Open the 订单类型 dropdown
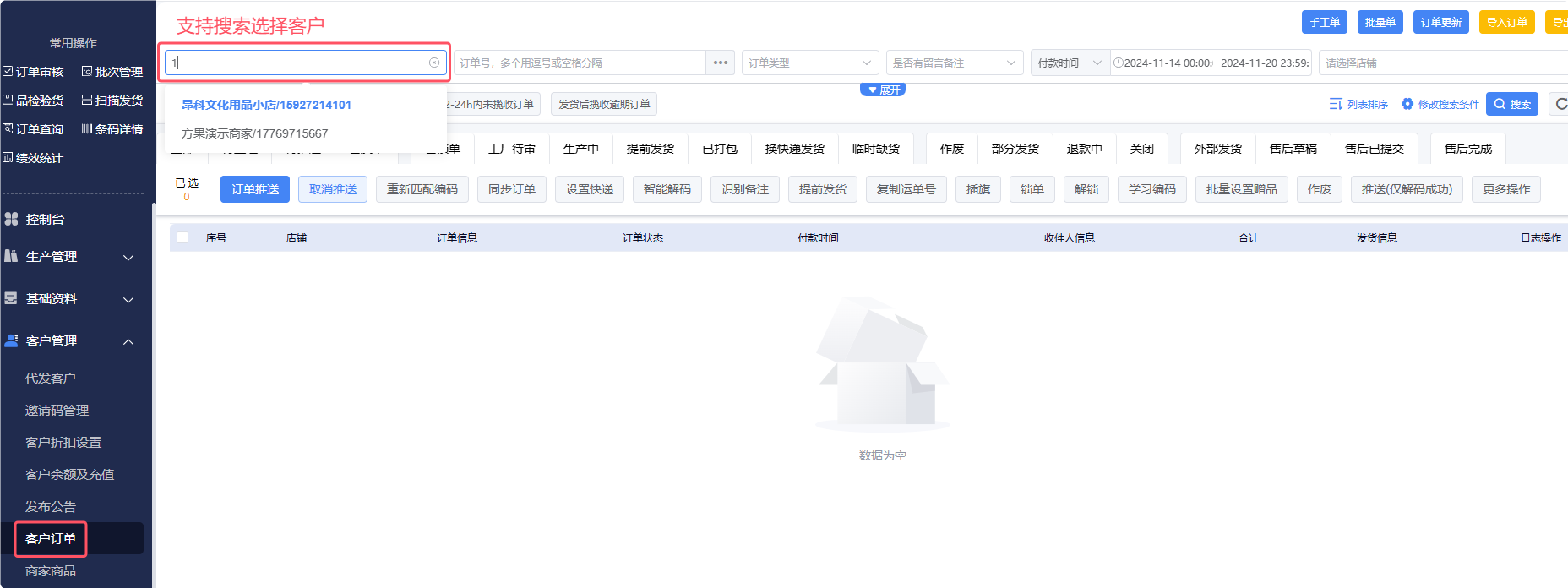 809,63
